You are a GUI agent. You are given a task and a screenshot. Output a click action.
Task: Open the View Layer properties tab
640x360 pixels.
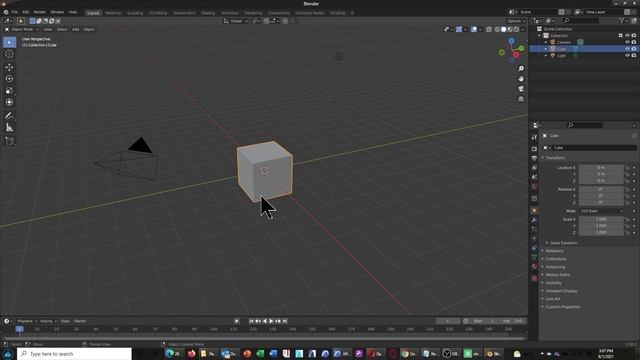(x=534, y=168)
